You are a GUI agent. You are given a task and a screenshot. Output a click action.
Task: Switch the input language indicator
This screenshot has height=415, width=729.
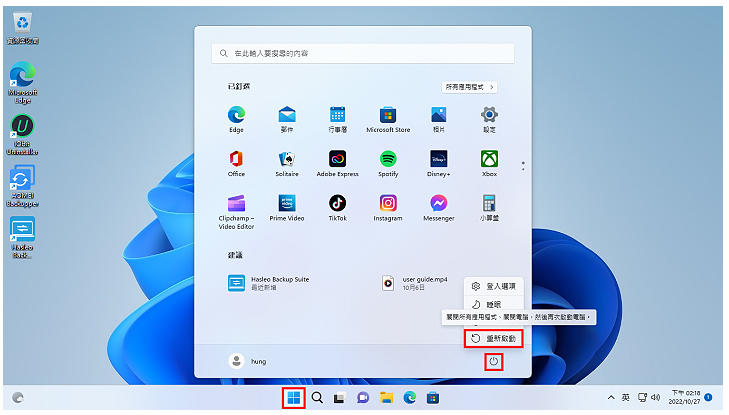click(626, 397)
